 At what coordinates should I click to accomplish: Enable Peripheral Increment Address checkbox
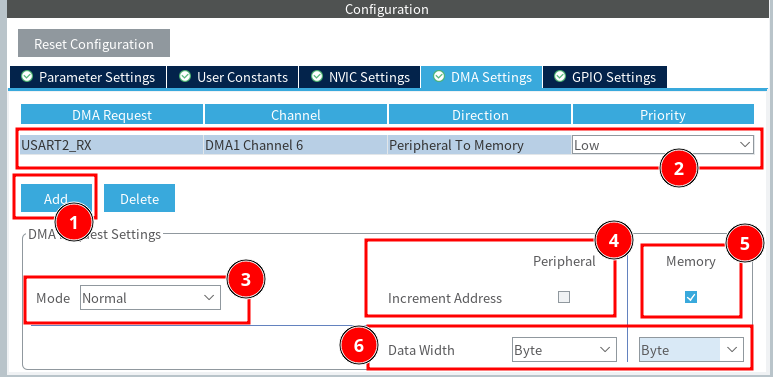coord(563,297)
